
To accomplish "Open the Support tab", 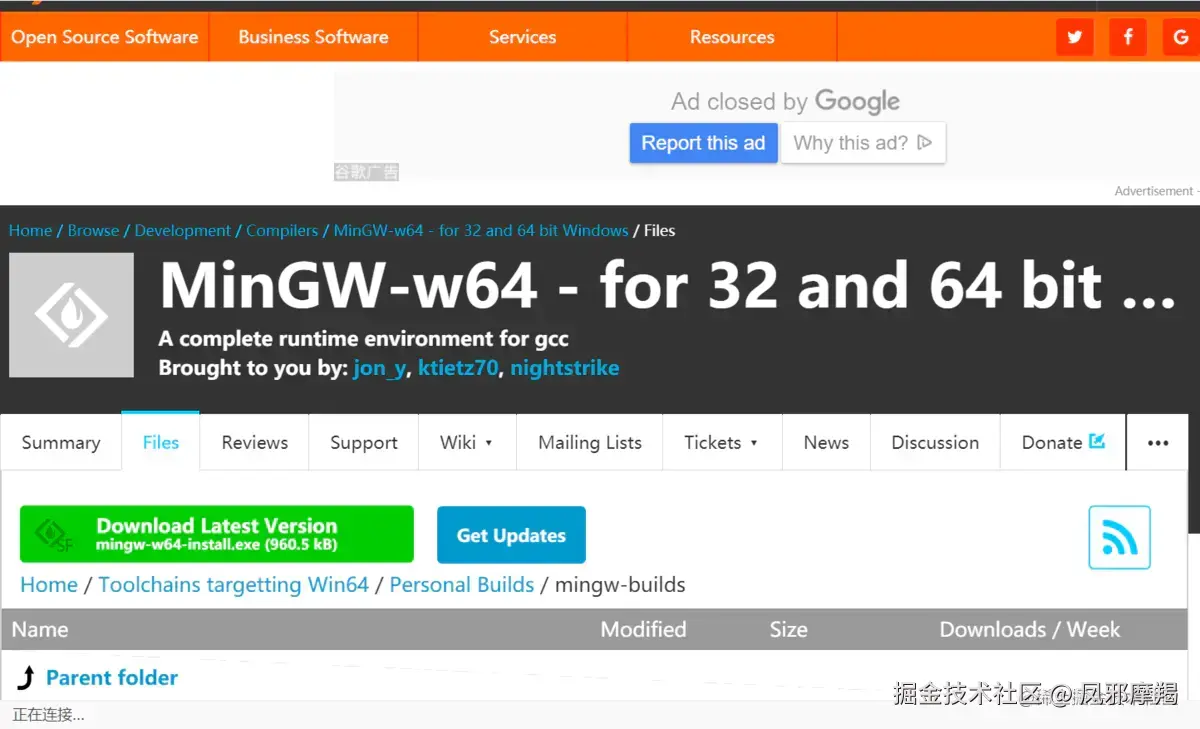I will [364, 442].
